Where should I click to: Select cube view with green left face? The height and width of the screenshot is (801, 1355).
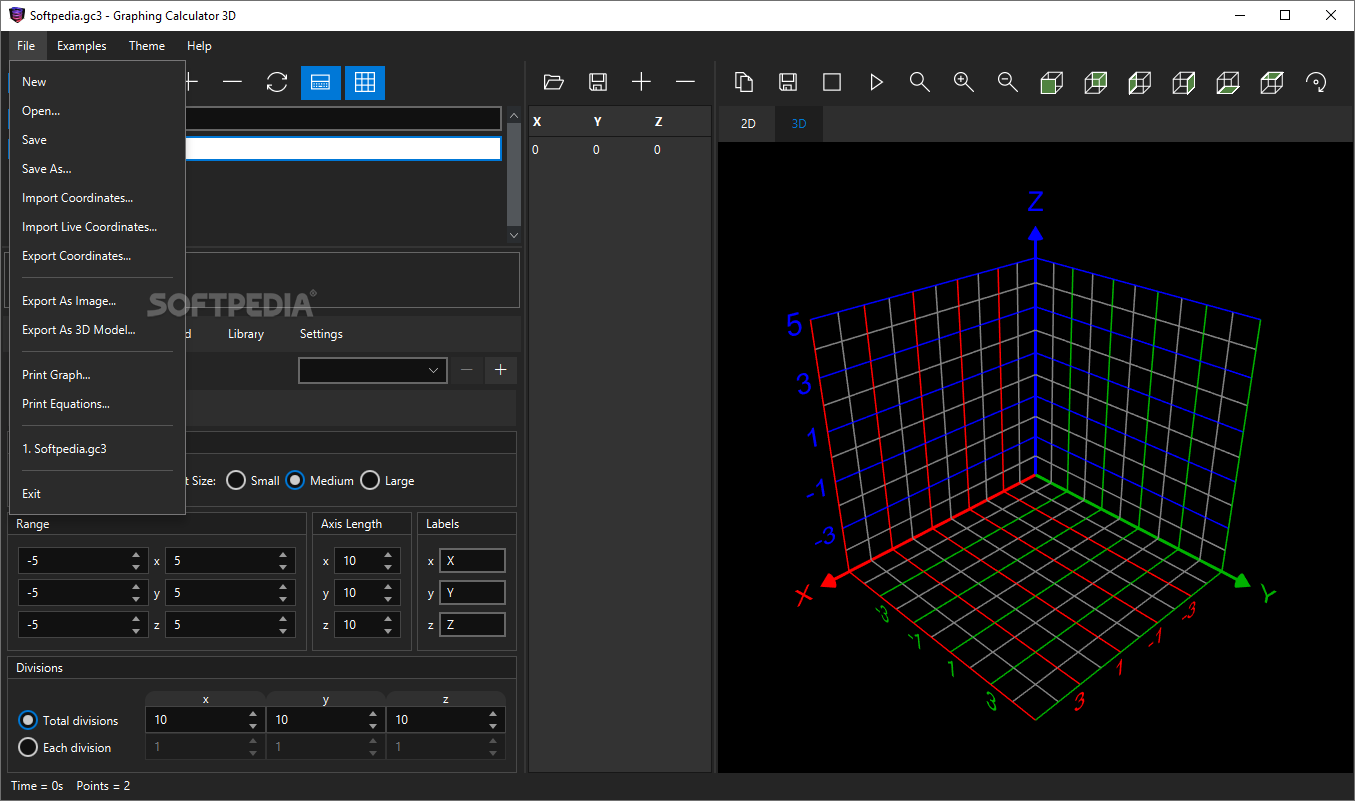click(1140, 82)
